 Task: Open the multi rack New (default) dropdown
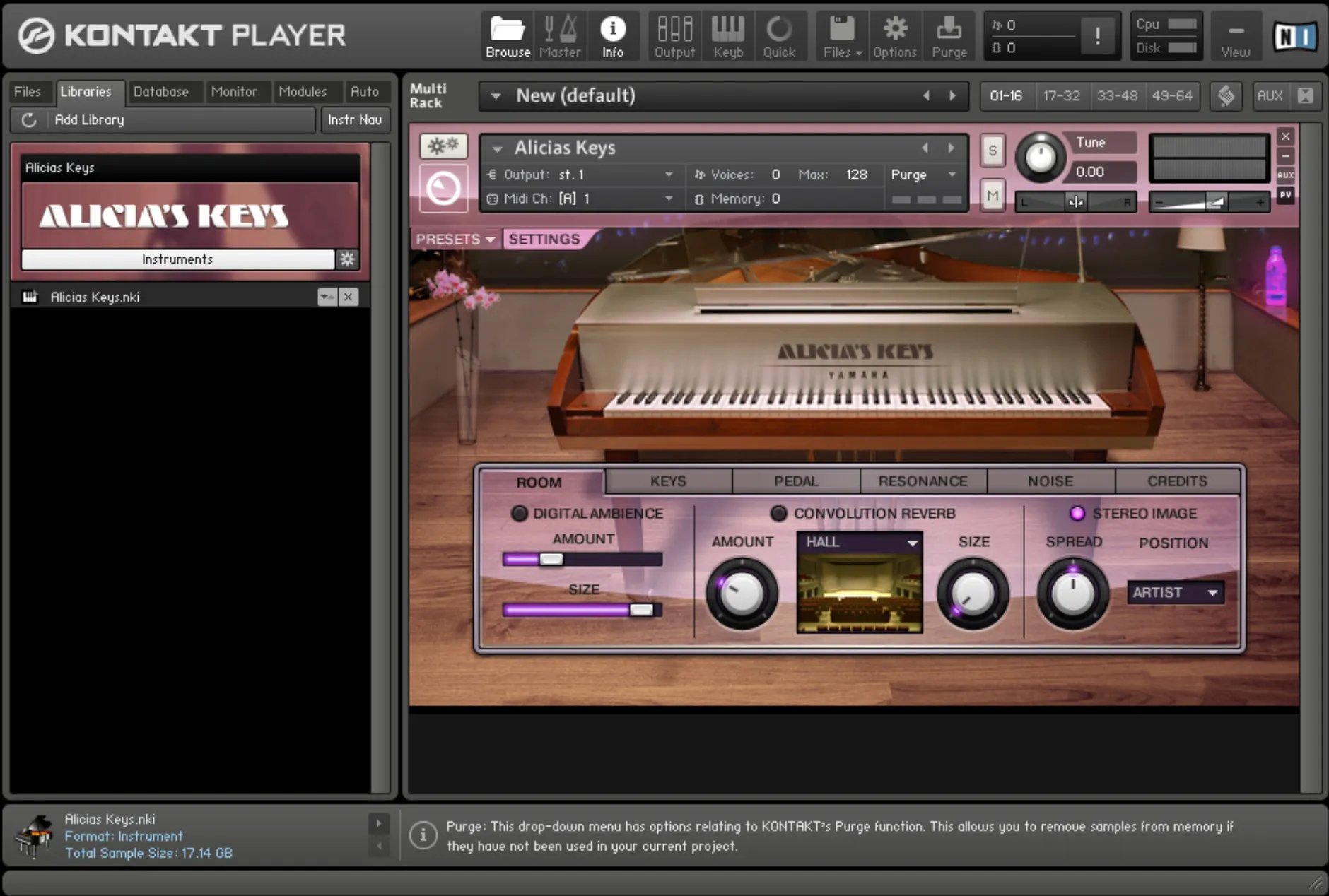496,96
